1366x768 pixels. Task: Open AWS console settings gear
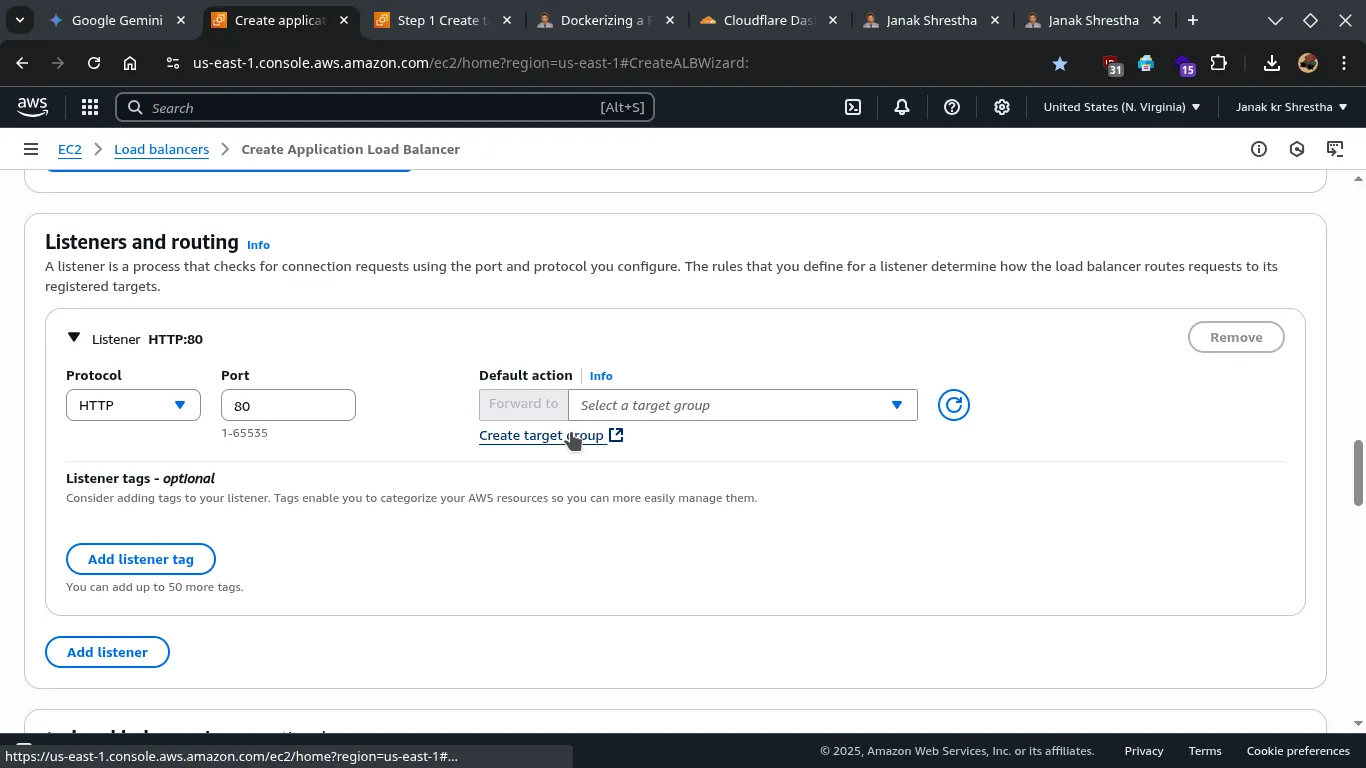coord(1002,107)
